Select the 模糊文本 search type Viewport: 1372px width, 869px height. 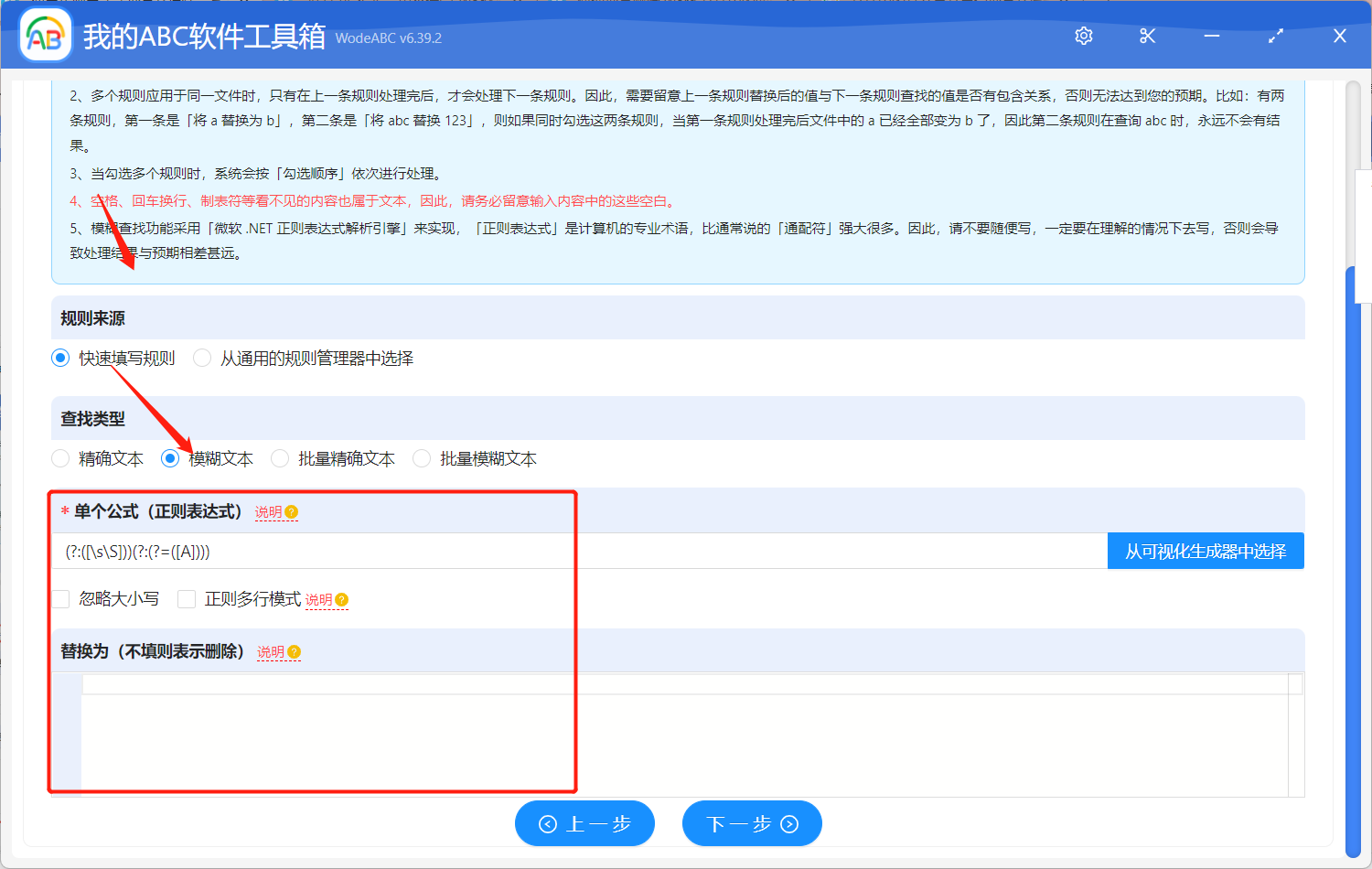coord(169,458)
